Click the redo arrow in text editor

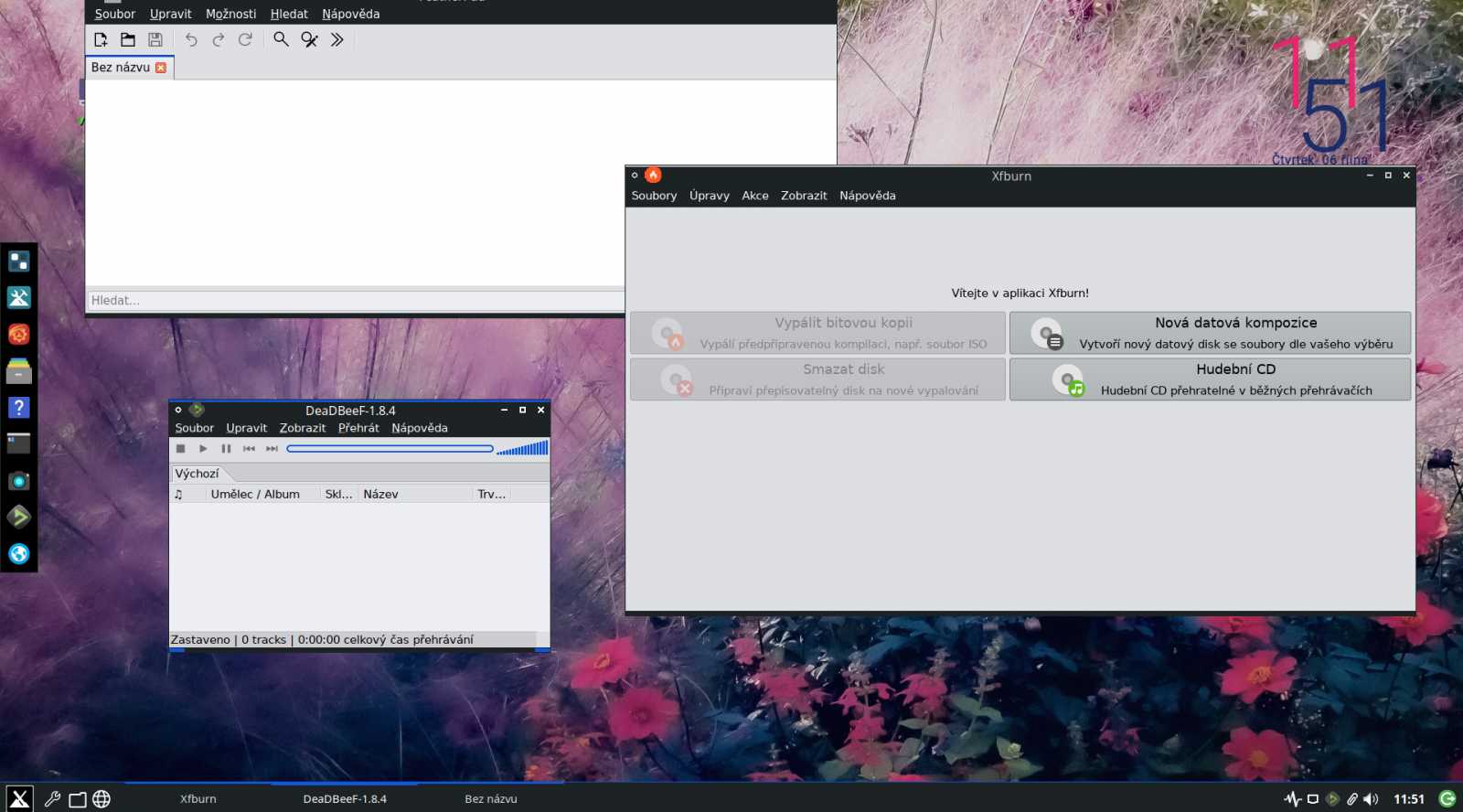tap(218, 39)
